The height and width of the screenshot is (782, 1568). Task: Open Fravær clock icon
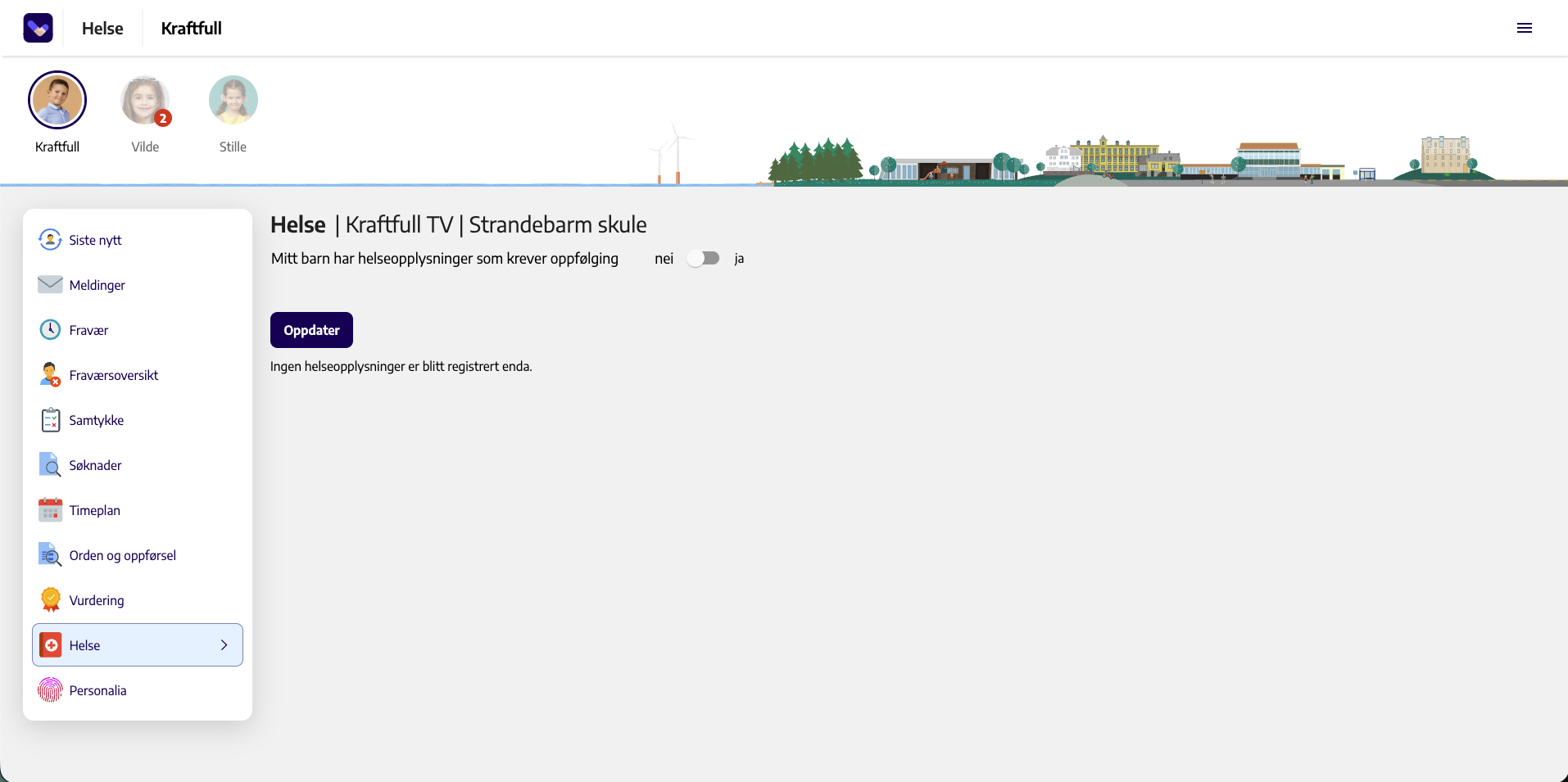[50, 329]
